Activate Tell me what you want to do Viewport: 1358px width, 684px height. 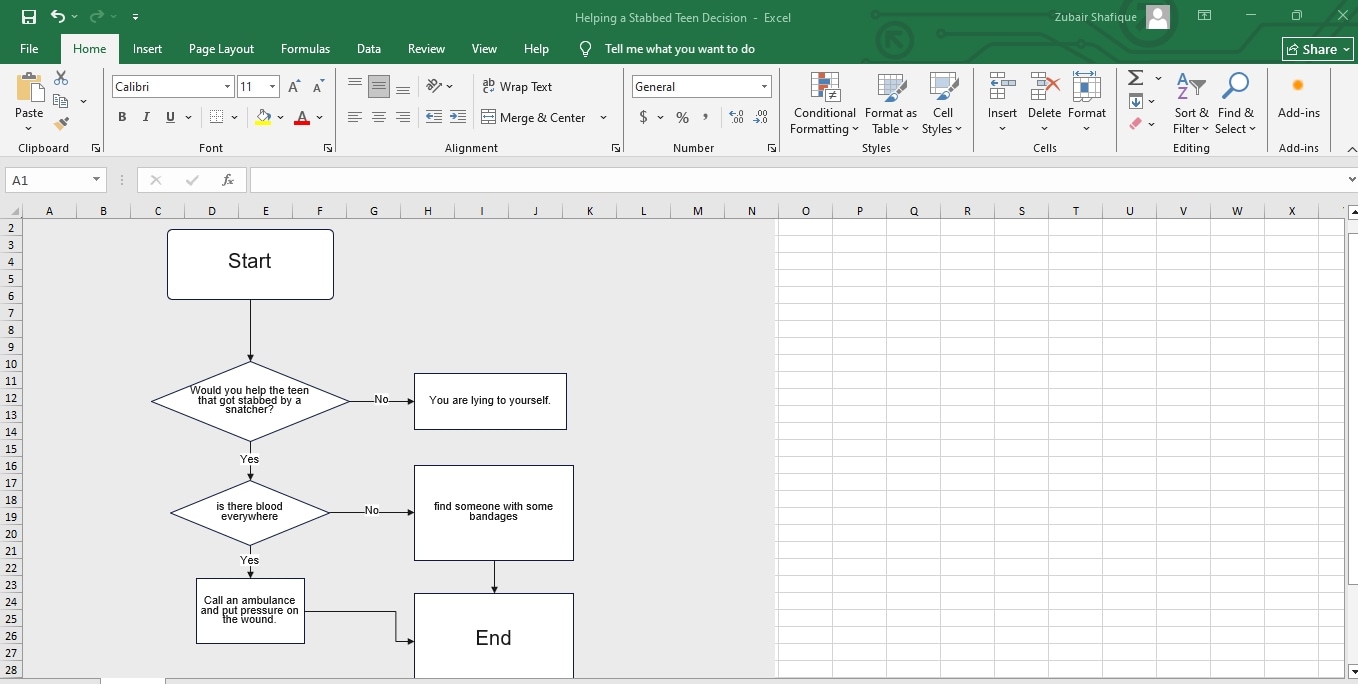(x=680, y=48)
